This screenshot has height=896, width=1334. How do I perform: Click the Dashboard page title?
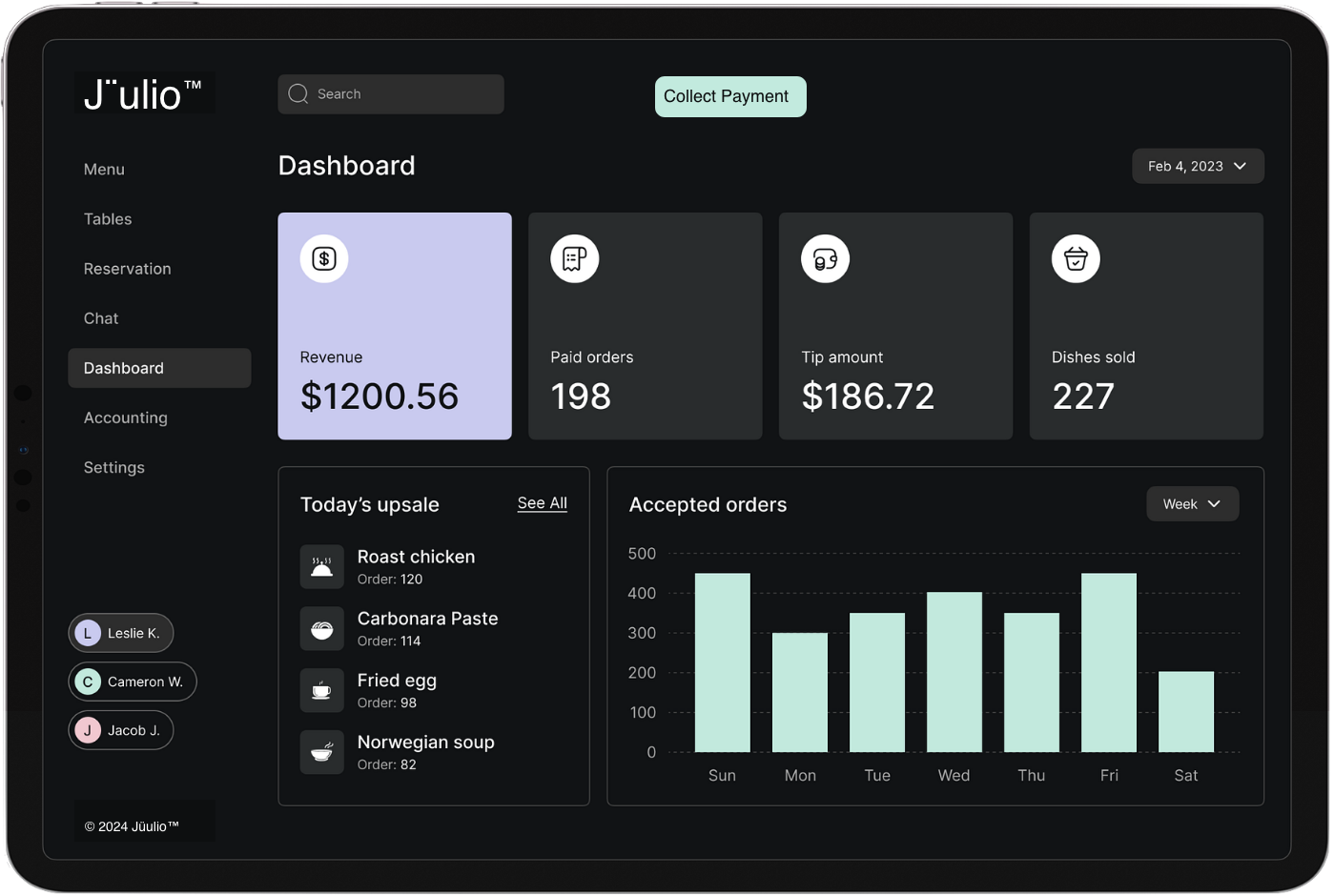(x=347, y=166)
